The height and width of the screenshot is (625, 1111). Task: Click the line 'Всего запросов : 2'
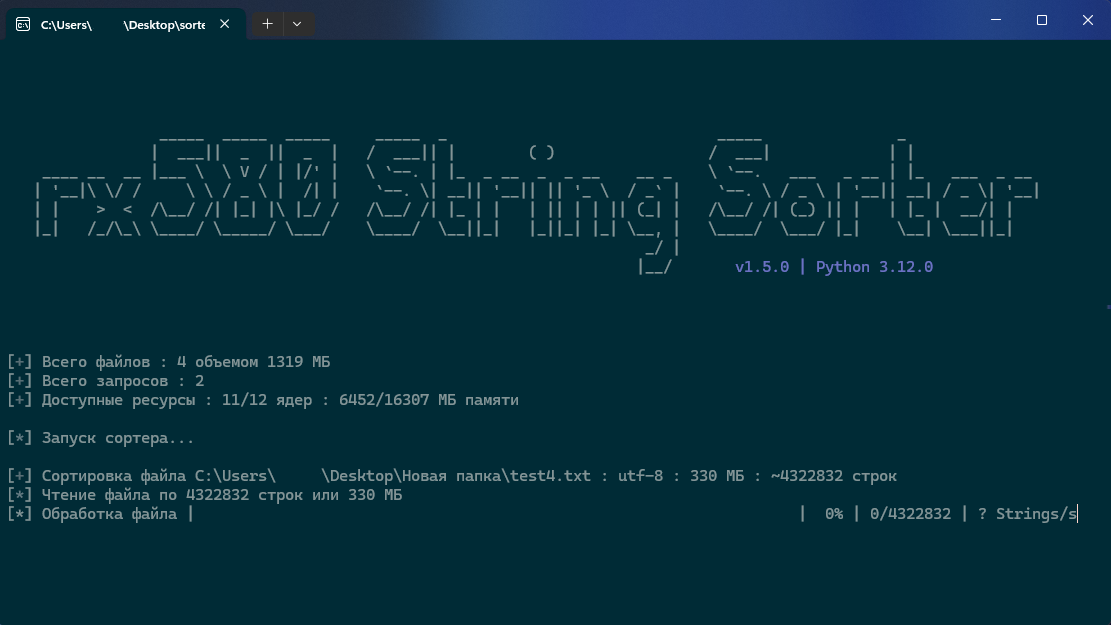[106, 381]
